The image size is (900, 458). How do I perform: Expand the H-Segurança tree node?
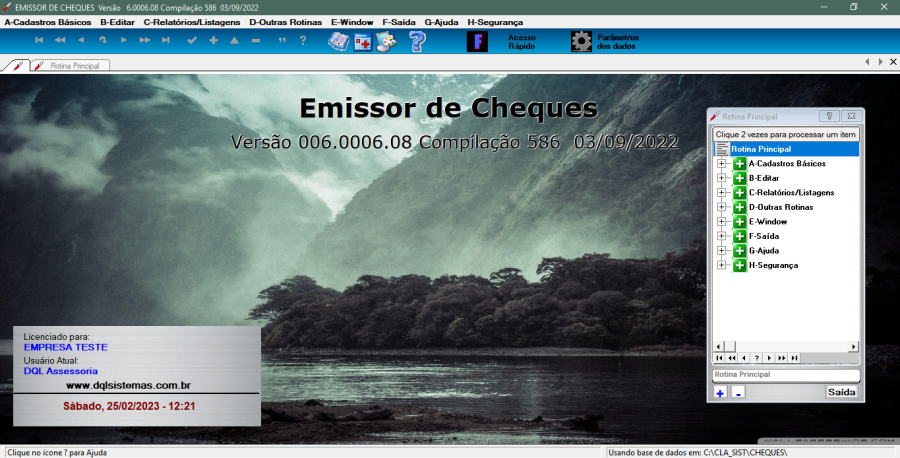(x=721, y=265)
